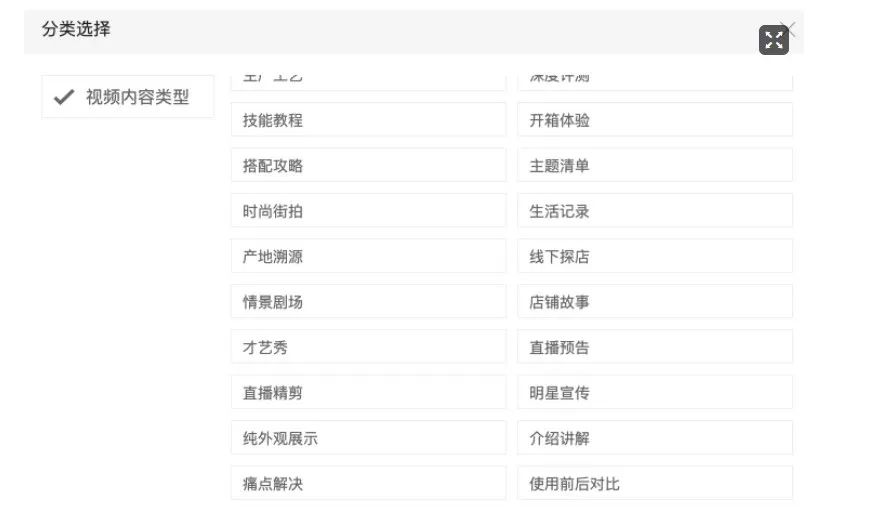The width and height of the screenshot is (890, 531).
Task: Select the 直播预告 option
Action: click(x=655, y=348)
